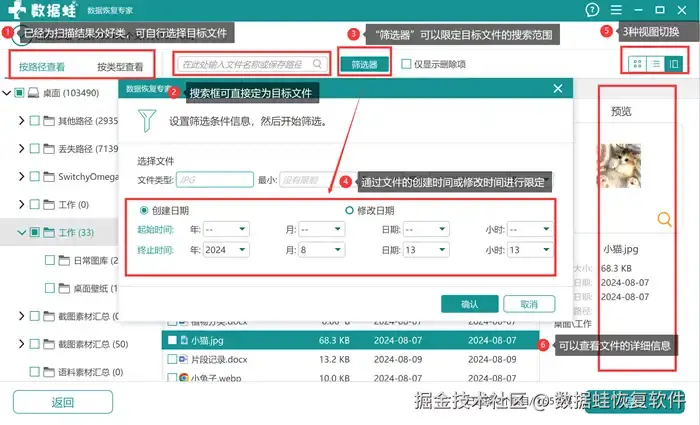Open the start time 小时 dropdown
The image size is (700, 425).
coord(530,229)
